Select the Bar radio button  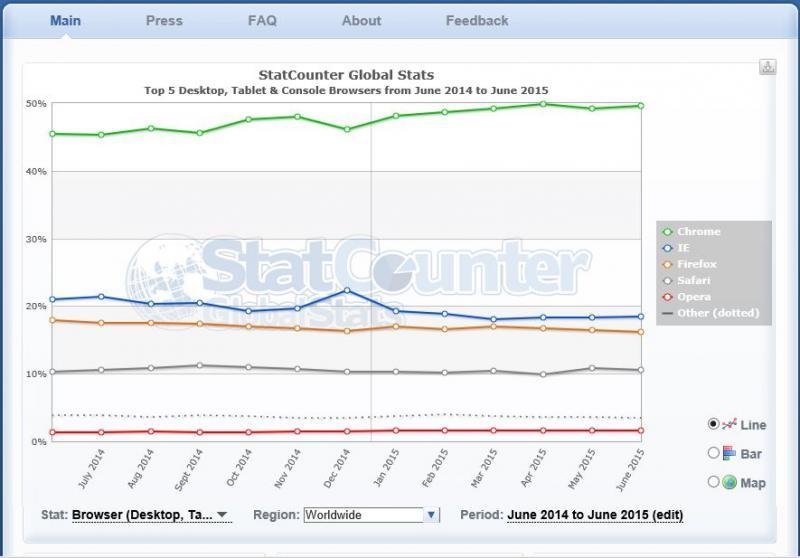pos(713,453)
